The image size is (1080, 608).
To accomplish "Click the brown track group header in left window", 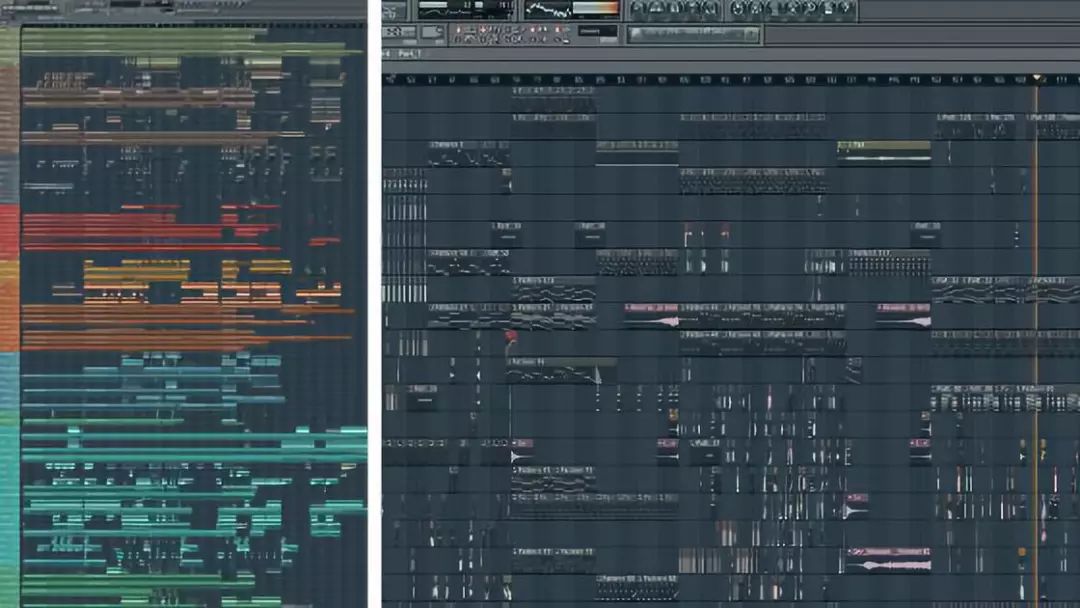I will 10,110.
